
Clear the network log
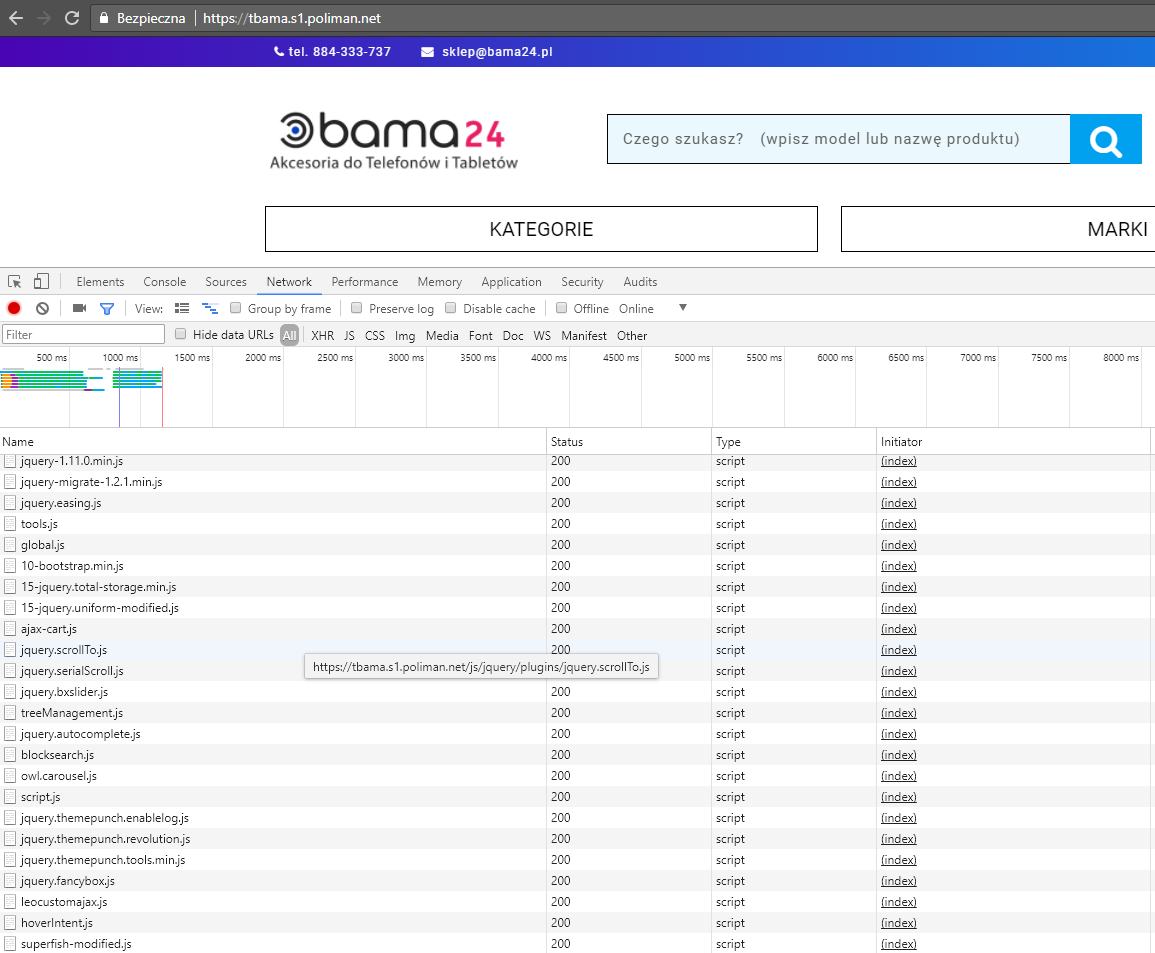[x=42, y=309]
